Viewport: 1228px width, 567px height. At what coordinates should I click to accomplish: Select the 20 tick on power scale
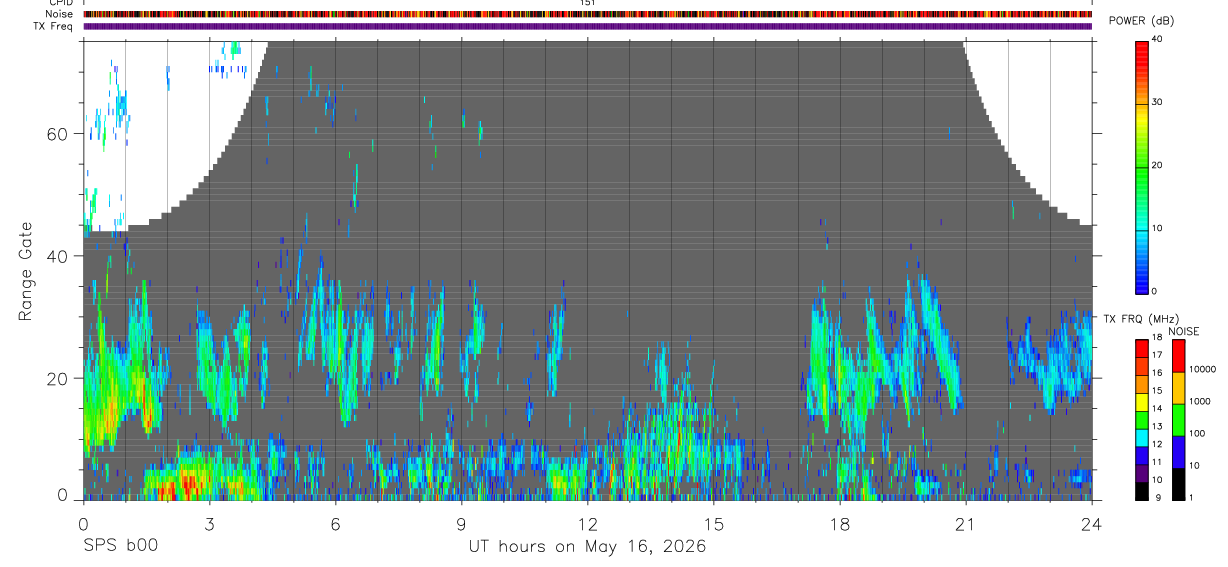coord(1158,165)
